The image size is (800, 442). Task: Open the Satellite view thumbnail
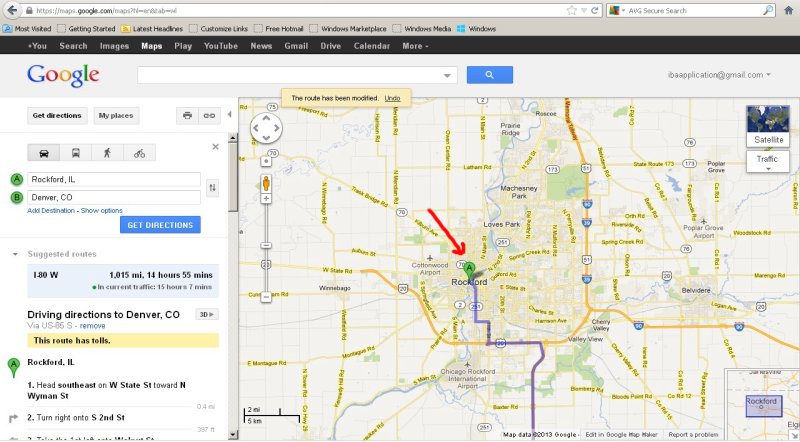(x=767, y=126)
